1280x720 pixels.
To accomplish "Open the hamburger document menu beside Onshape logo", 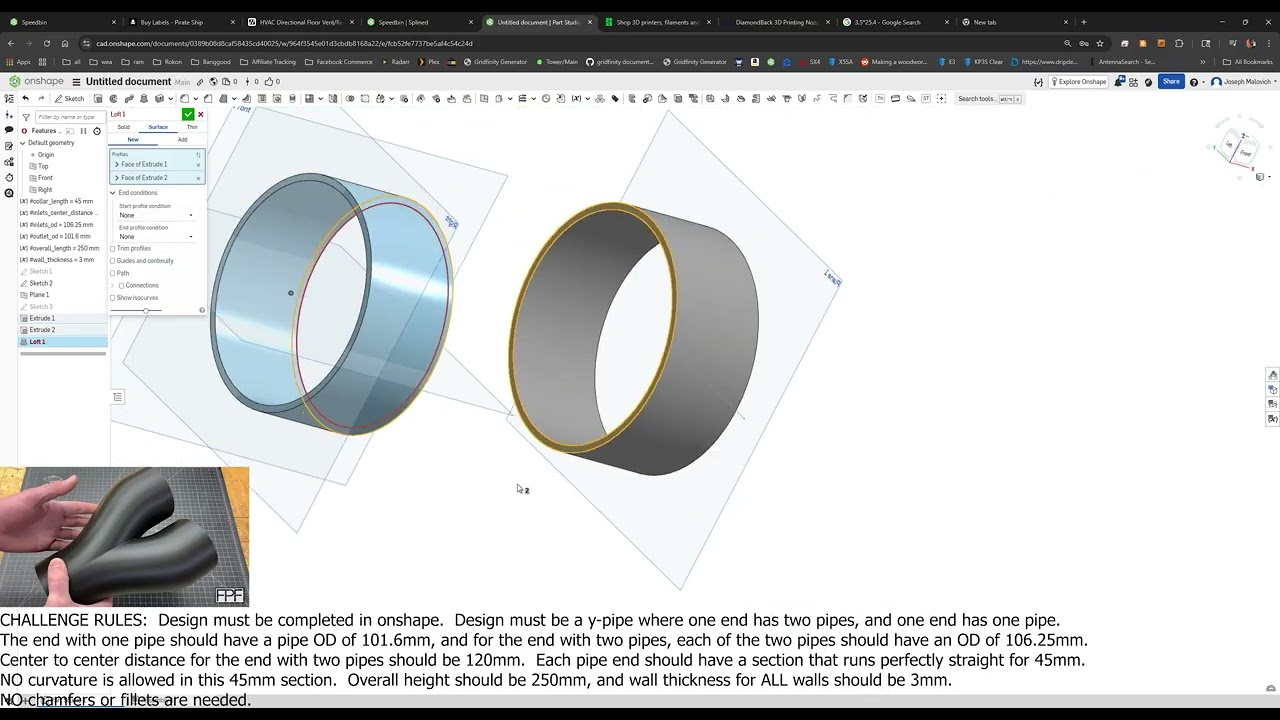I will (76, 82).
